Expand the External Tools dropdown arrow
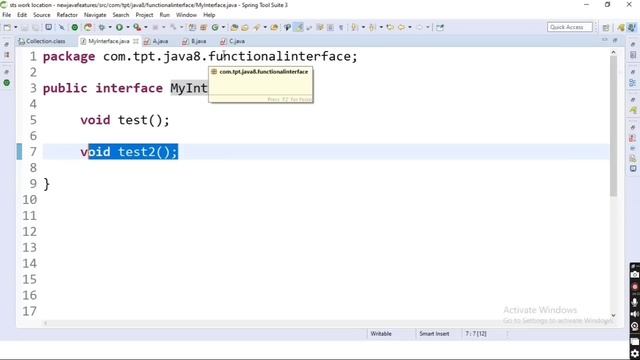Viewport: 640px width, 360px height. (146, 27)
